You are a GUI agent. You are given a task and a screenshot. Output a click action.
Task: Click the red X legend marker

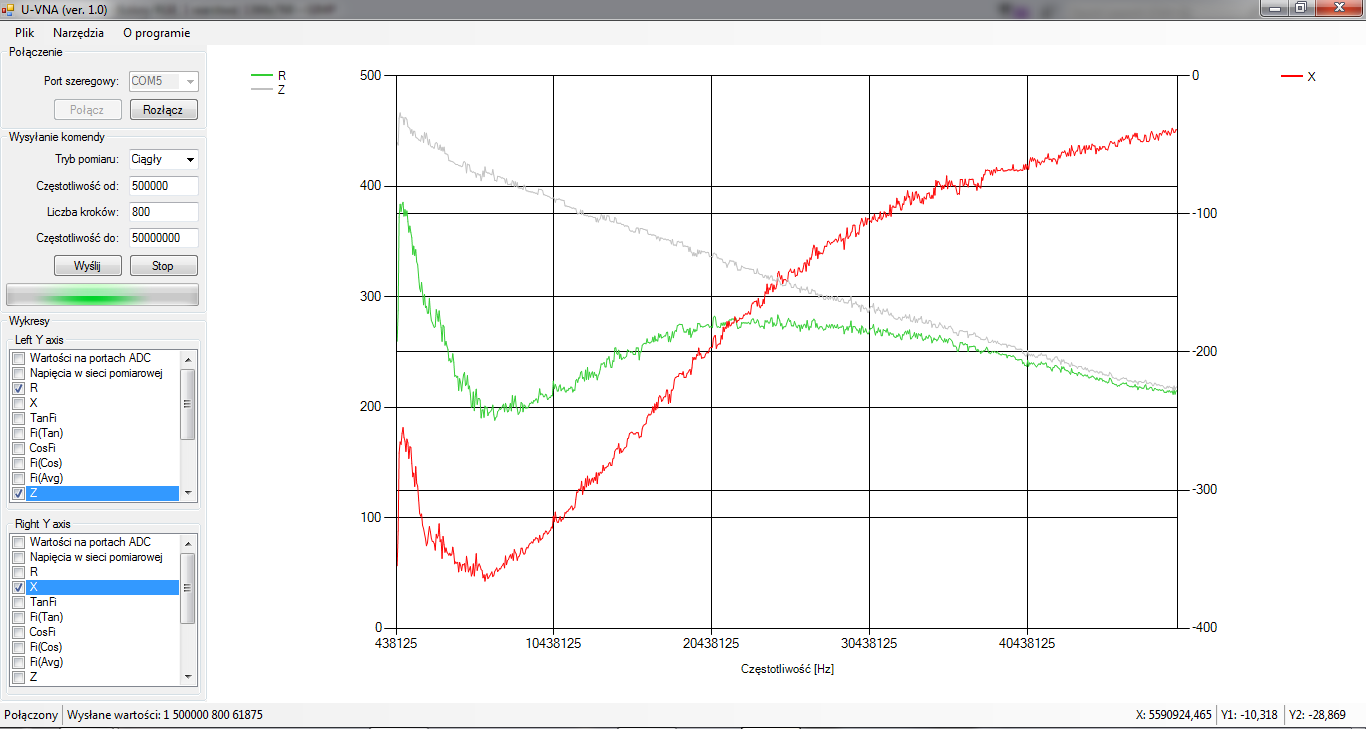click(x=1292, y=76)
